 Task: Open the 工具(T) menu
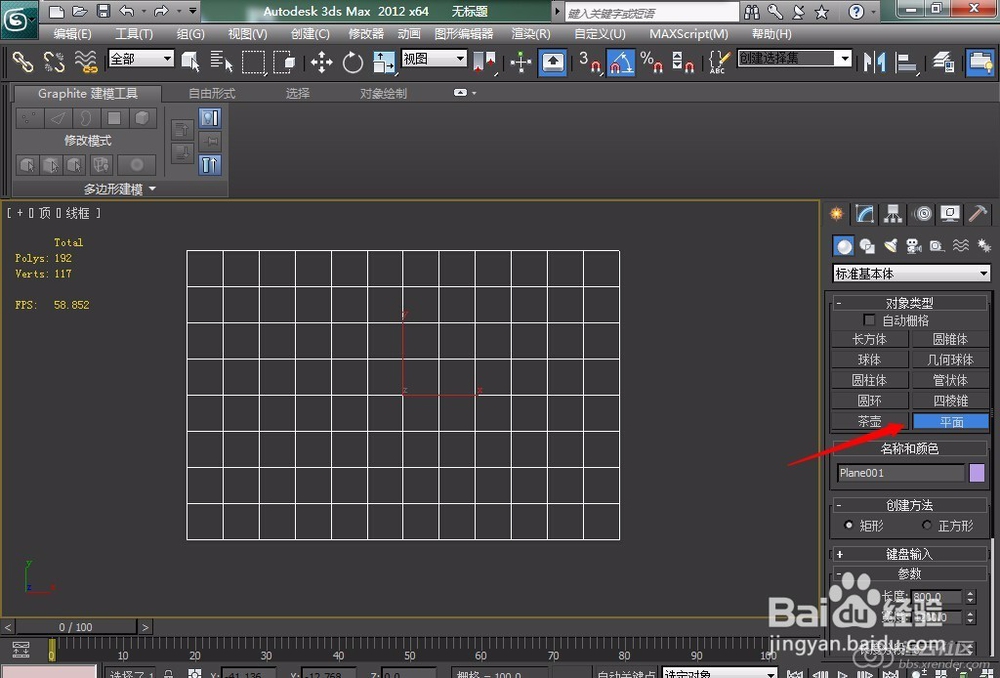(134, 34)
